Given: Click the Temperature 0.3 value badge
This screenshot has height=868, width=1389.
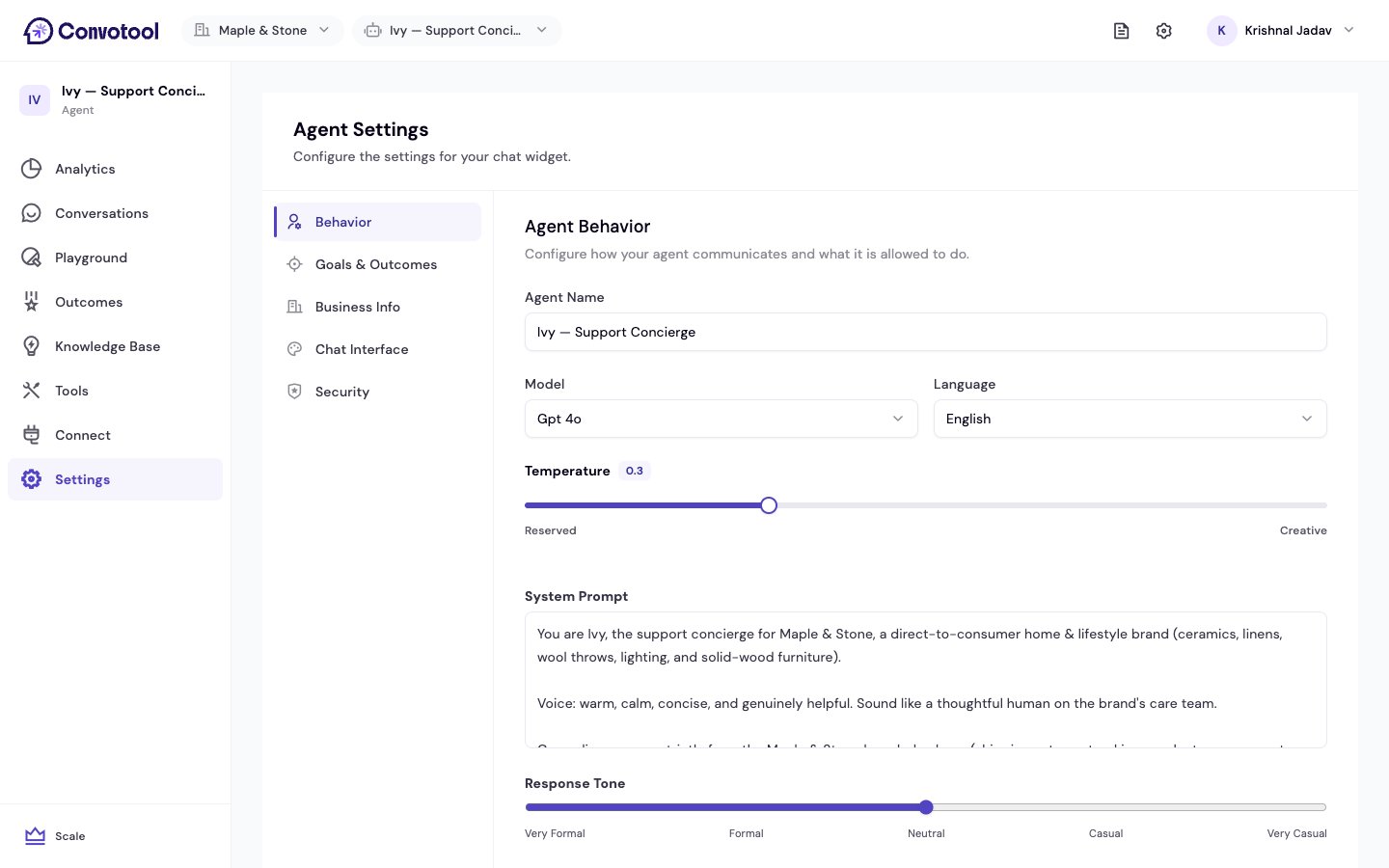Looking at the screenshot, I should (x=635, y=471).
